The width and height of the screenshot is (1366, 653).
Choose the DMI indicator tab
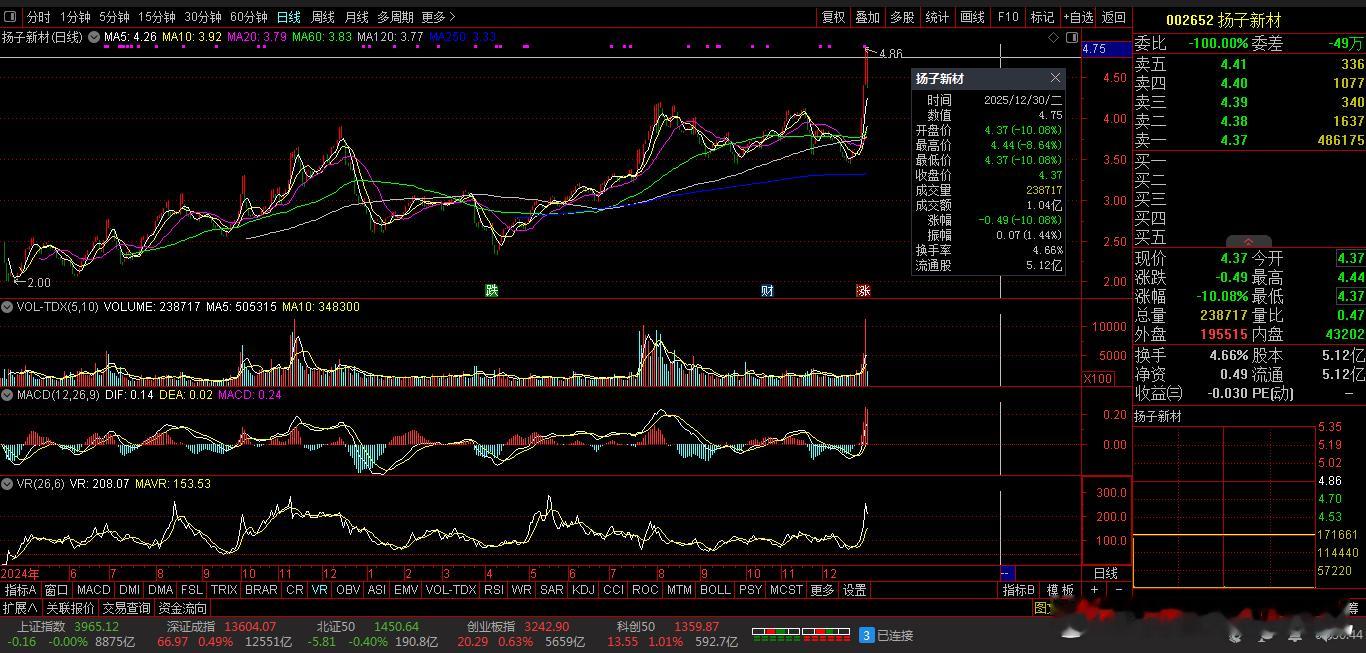point(130,590)
